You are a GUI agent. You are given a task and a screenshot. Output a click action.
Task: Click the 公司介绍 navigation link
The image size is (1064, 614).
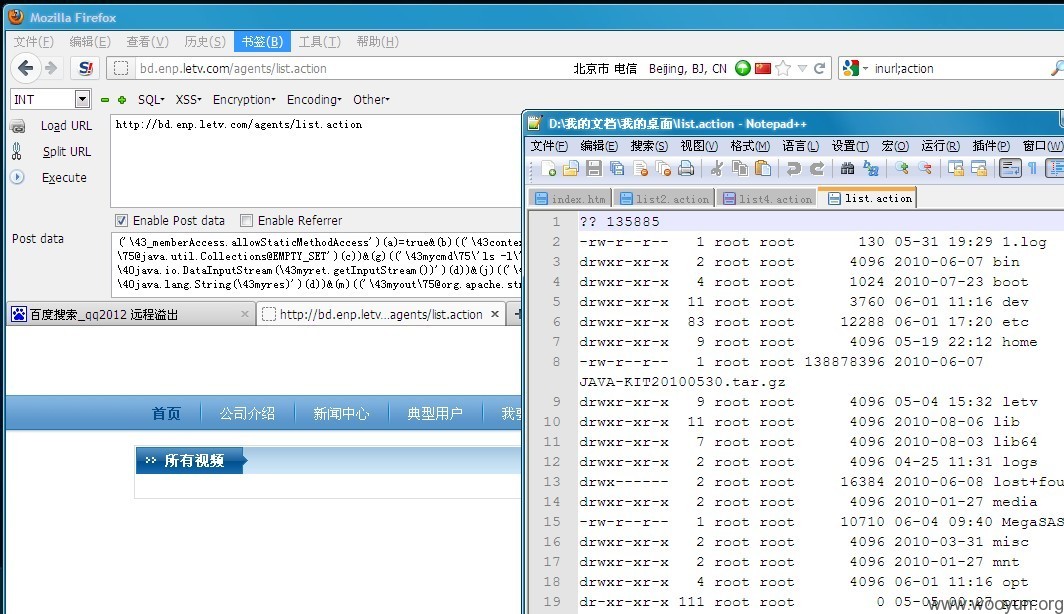click(x=247, y=413)
